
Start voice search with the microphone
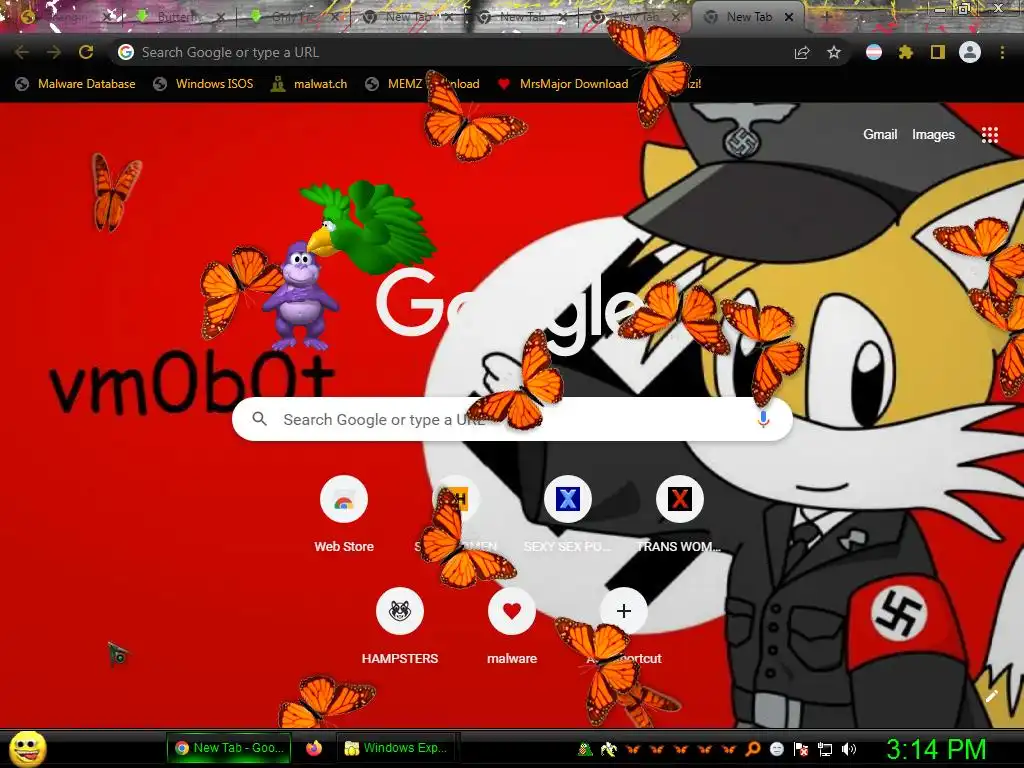coord(763,419)
